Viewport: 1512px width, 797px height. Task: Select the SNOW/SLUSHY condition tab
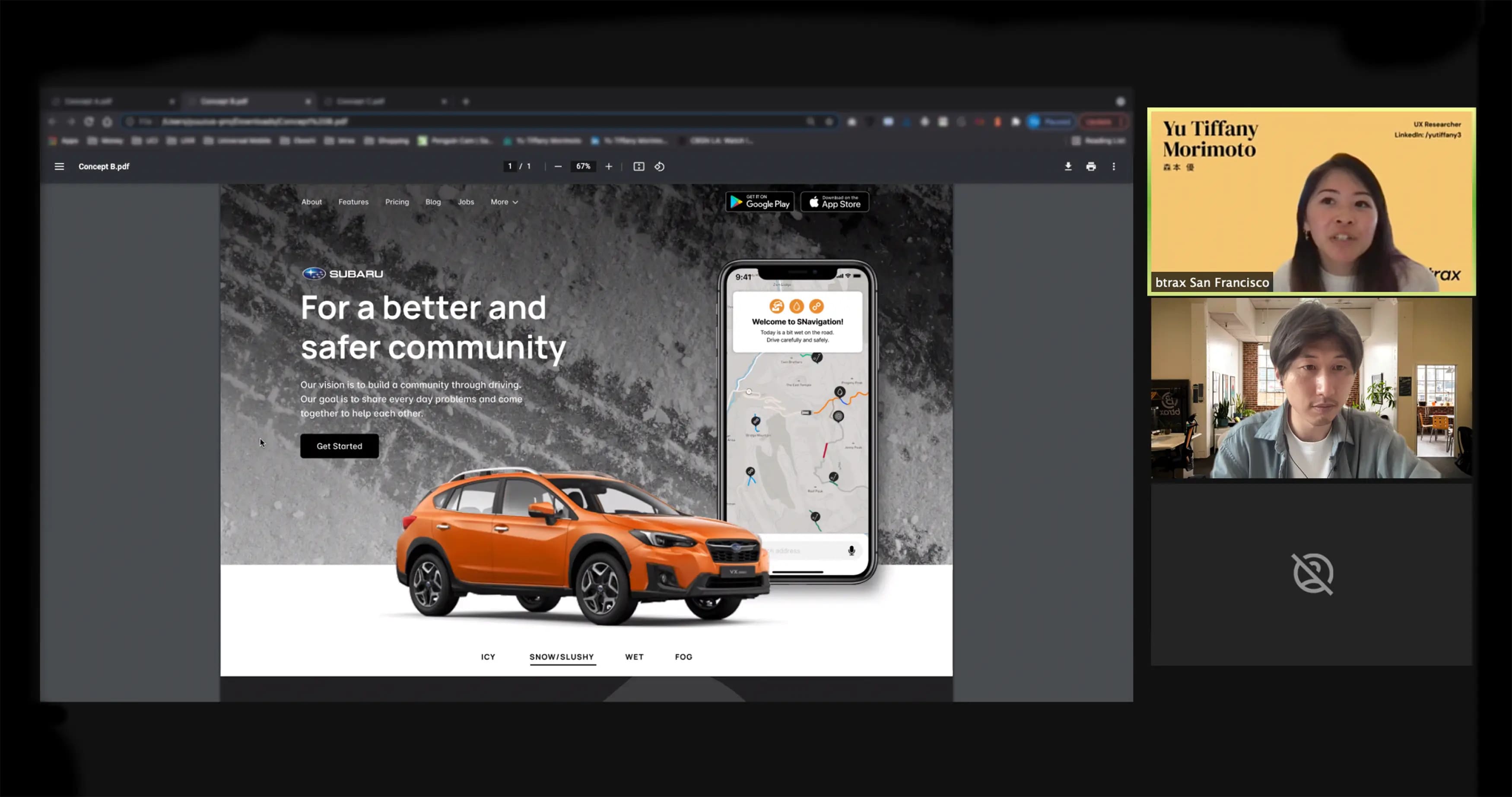click(562, 657)
